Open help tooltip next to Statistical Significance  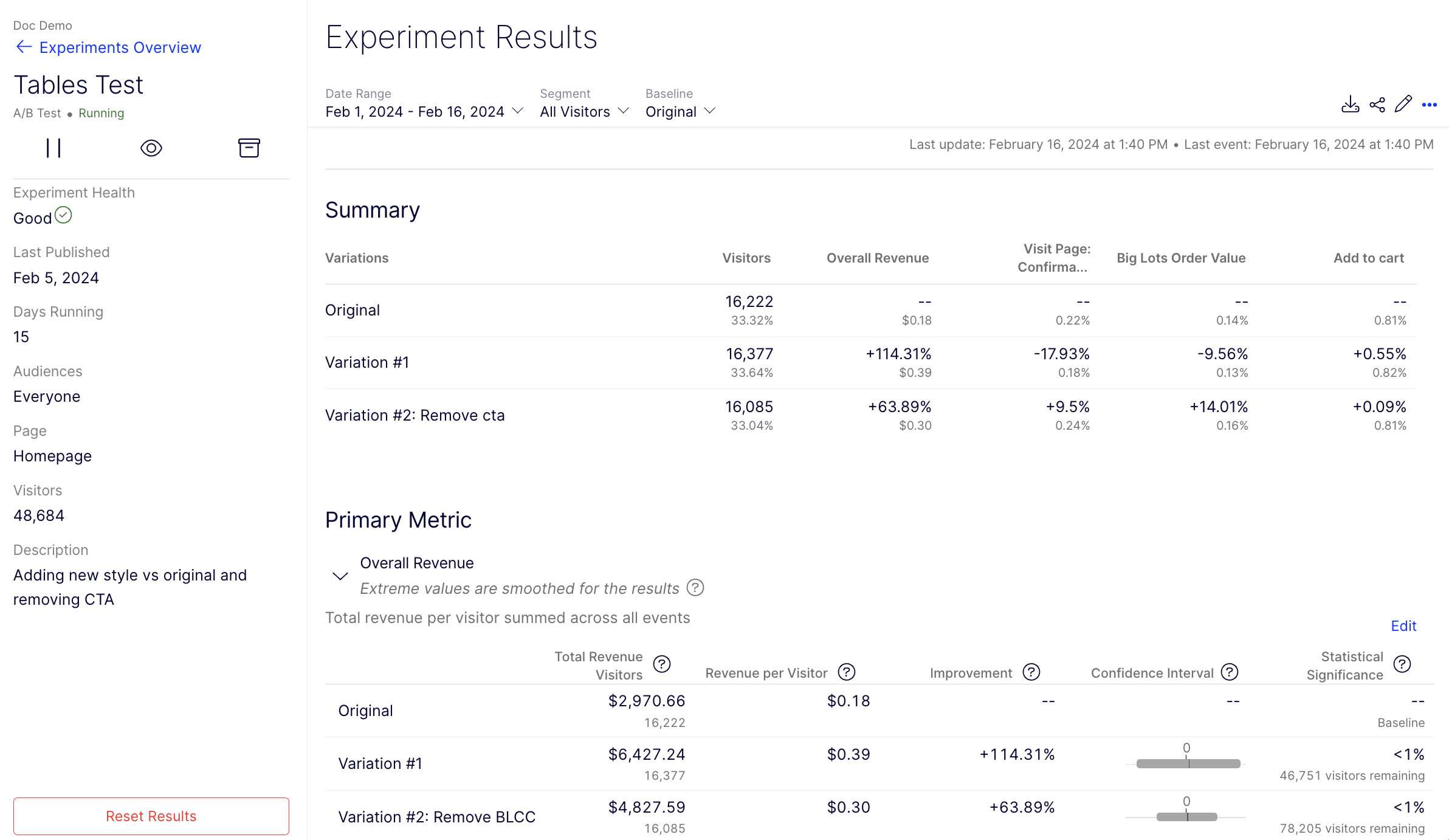pos(1402,664)
